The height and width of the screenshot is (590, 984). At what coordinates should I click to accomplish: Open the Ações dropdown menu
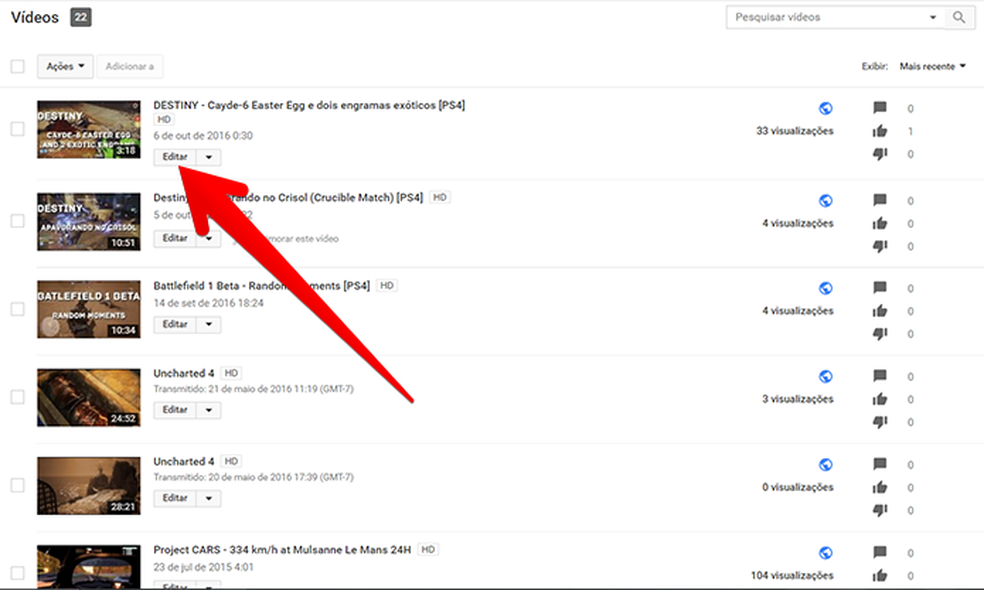click(x=64, y=65)
